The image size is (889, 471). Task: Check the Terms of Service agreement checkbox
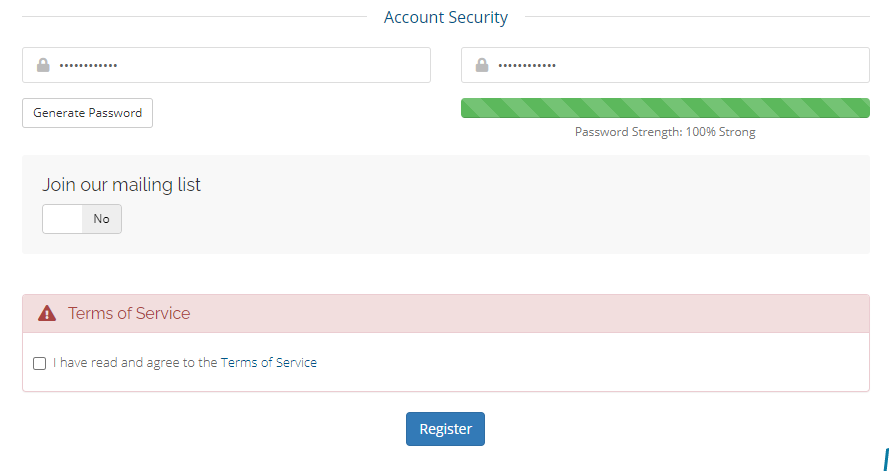tap(39, 363)
